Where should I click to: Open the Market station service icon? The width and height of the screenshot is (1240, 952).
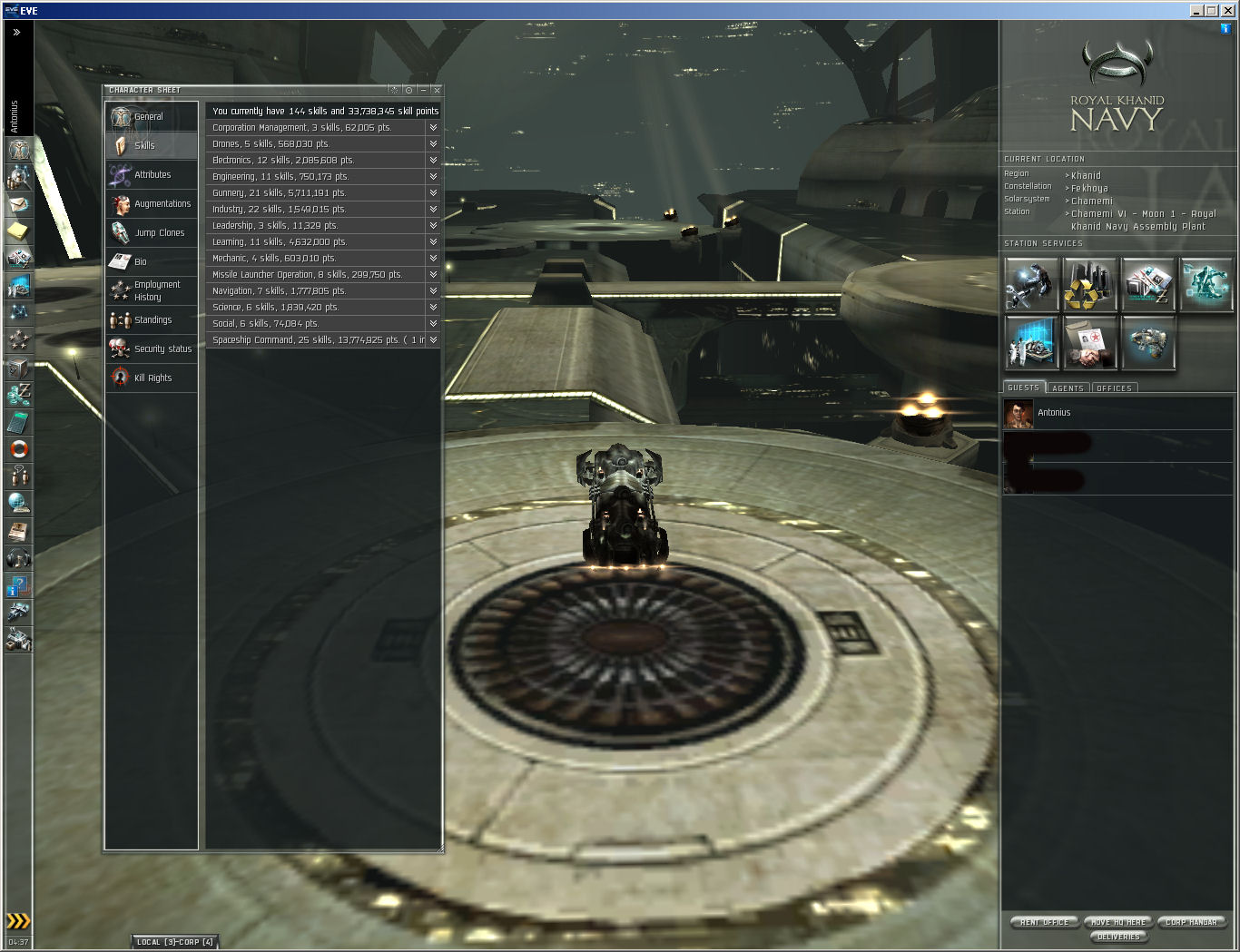click(1147, 284)
